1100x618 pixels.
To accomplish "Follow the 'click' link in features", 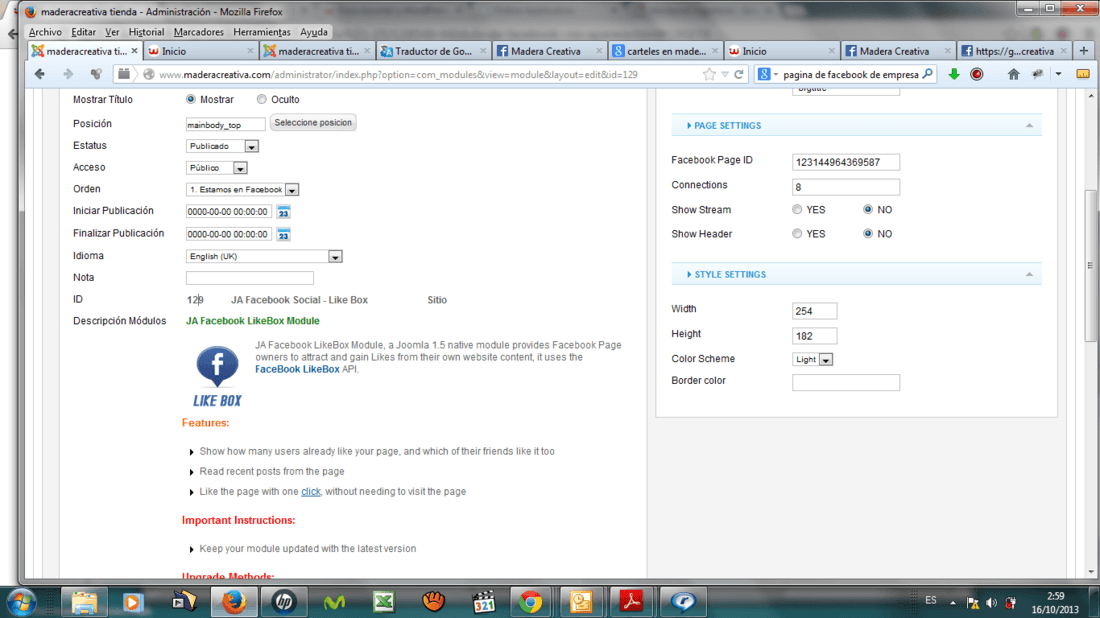I will [x=311, y=492].
